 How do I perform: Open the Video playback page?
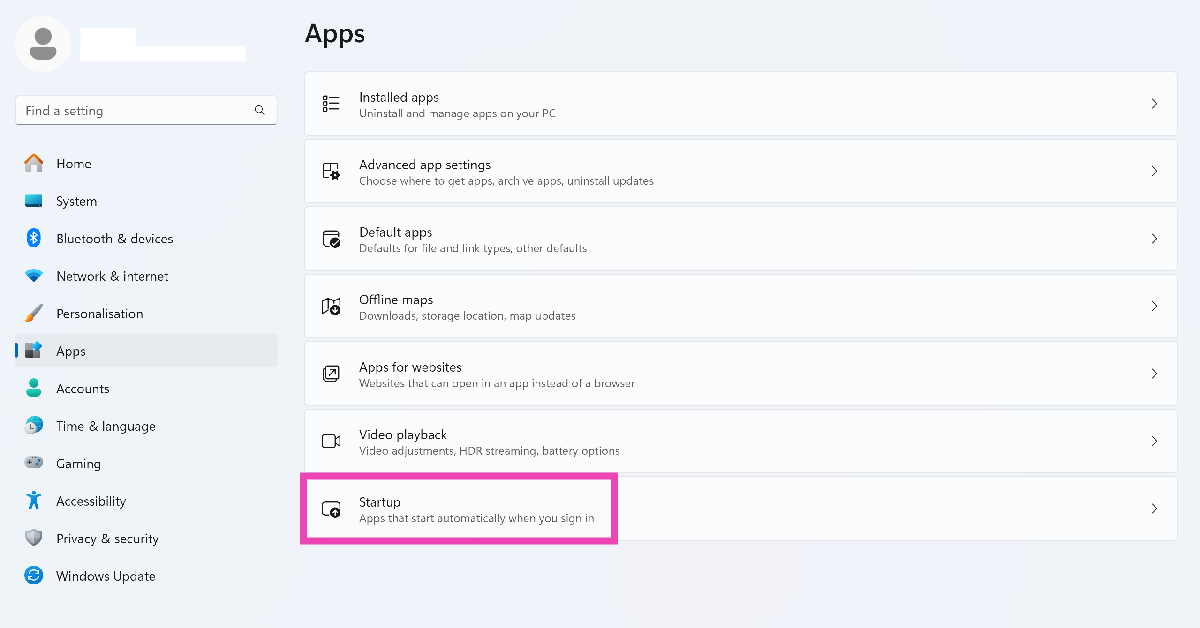pos(741,441)
